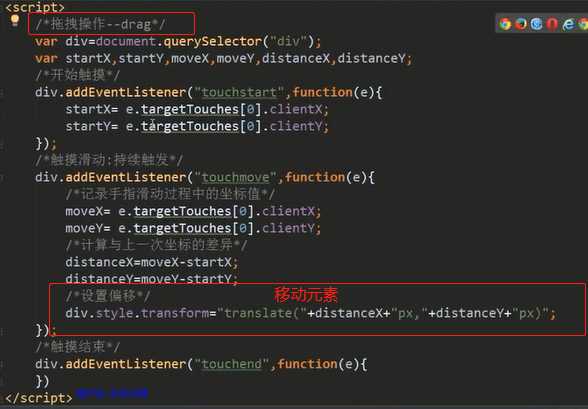Click the 开始触摸 comment
588x409 pixels.
pyautogui.click(x=78, y=75)
